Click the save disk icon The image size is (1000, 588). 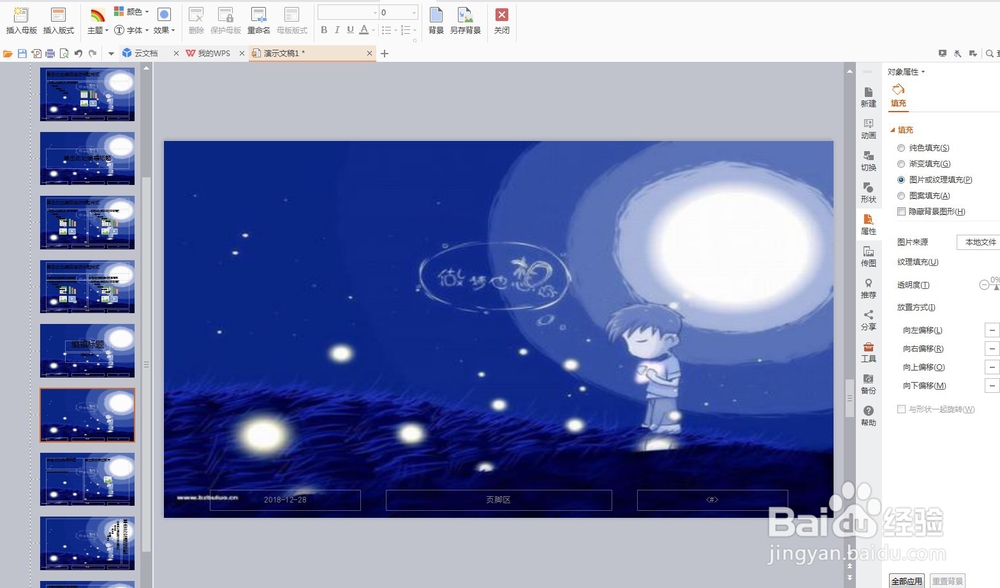(x=22, y=54)
